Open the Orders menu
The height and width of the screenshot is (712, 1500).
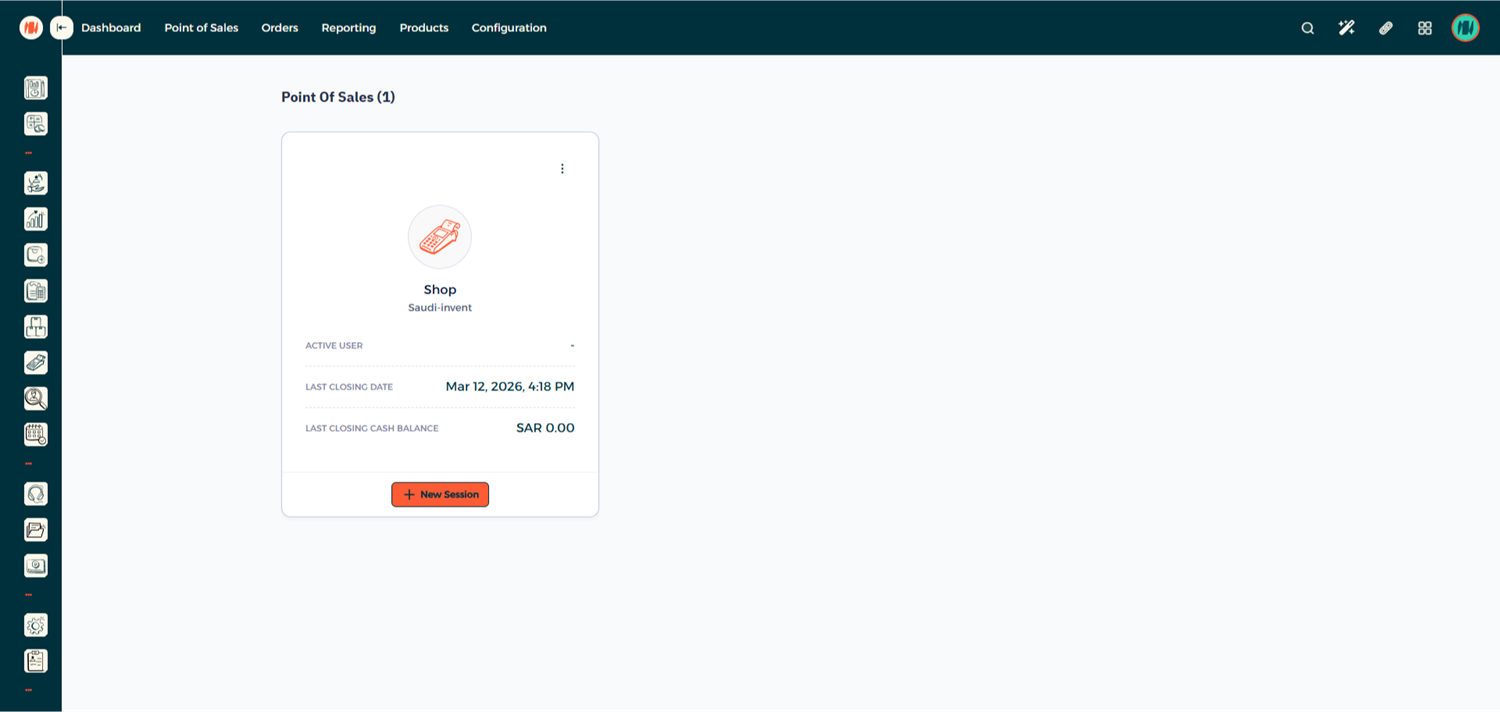[x=280, y=28]
